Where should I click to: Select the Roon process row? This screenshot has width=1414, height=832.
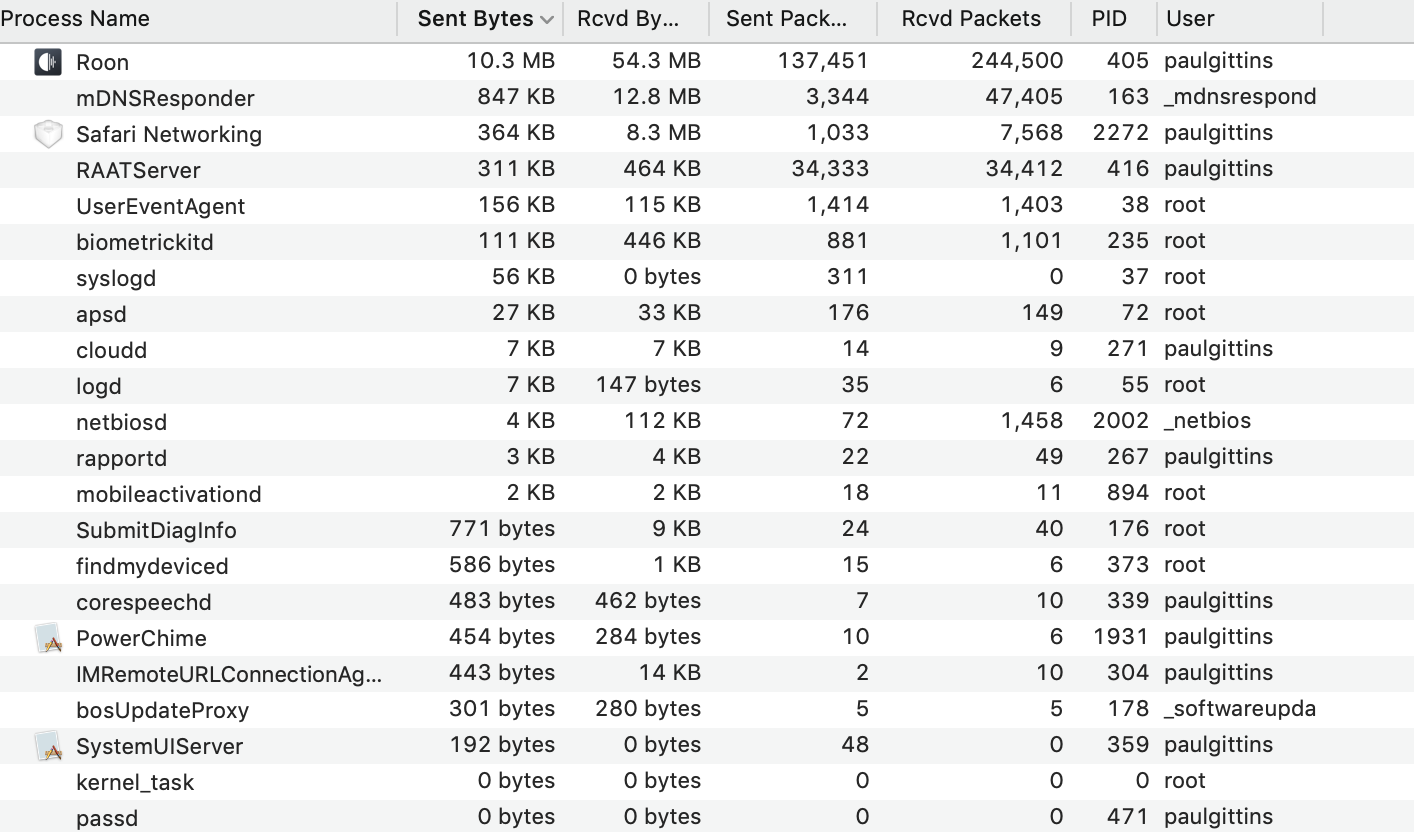707,62
